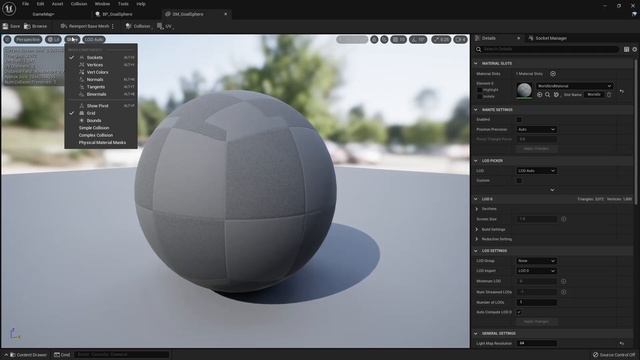Viewport: 640px width, 360px height.
Task: Open LOD Picker LOD Auto dropdown
Action: point(536,171)
